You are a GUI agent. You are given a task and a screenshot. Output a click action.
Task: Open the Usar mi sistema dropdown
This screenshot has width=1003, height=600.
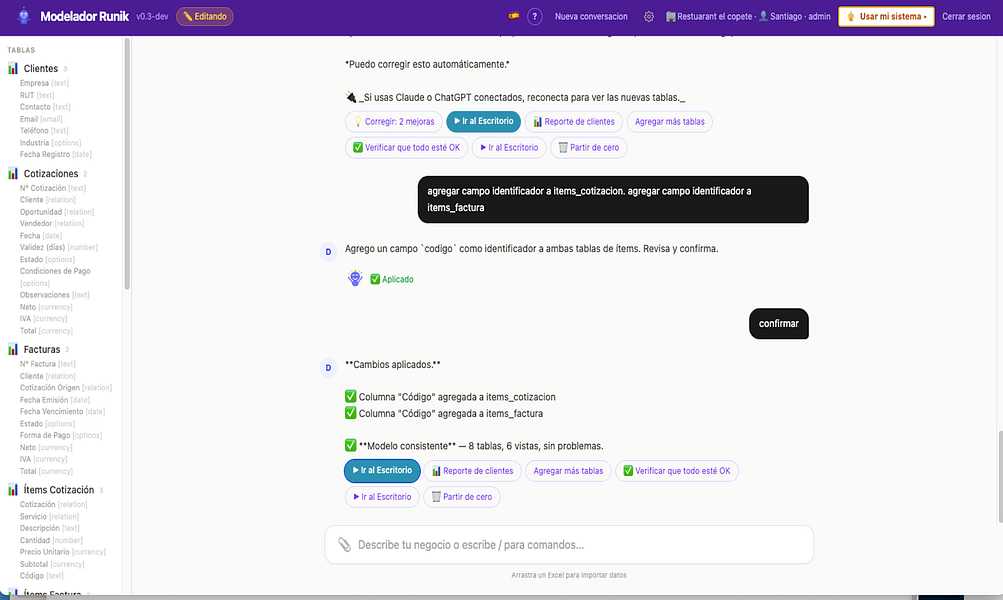(x=886, y=17)
